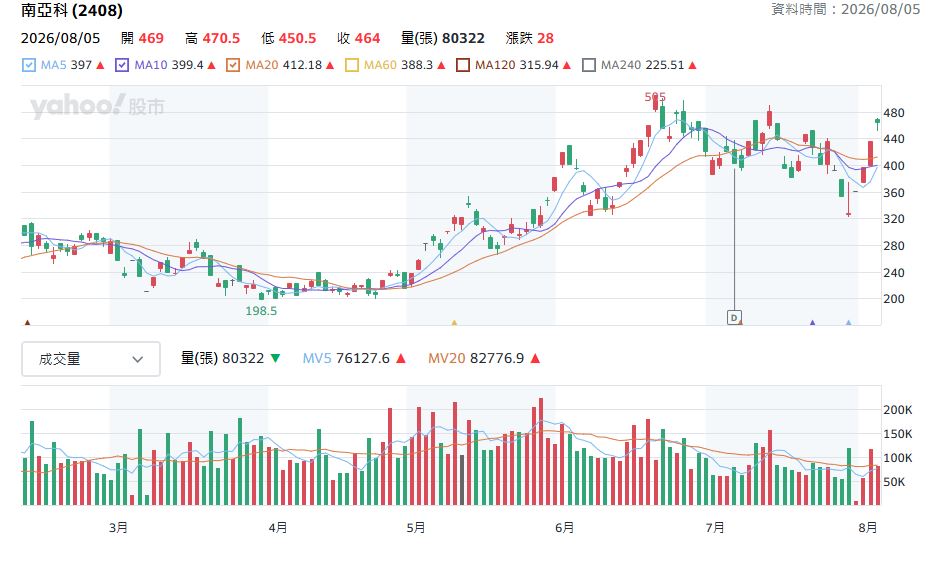Enable the MA60 moving average checkbox
The image size is (929, 561).
click(352, 65)
